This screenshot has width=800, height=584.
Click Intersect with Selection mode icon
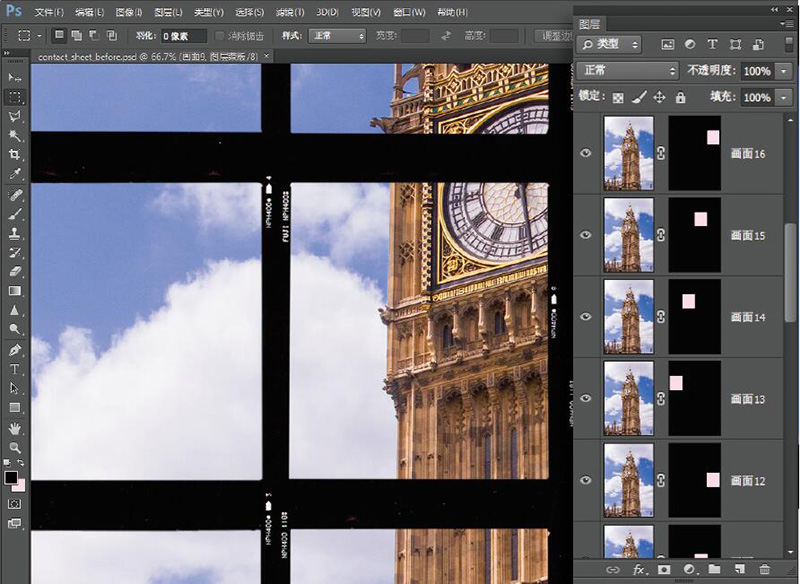click(112, 35)
